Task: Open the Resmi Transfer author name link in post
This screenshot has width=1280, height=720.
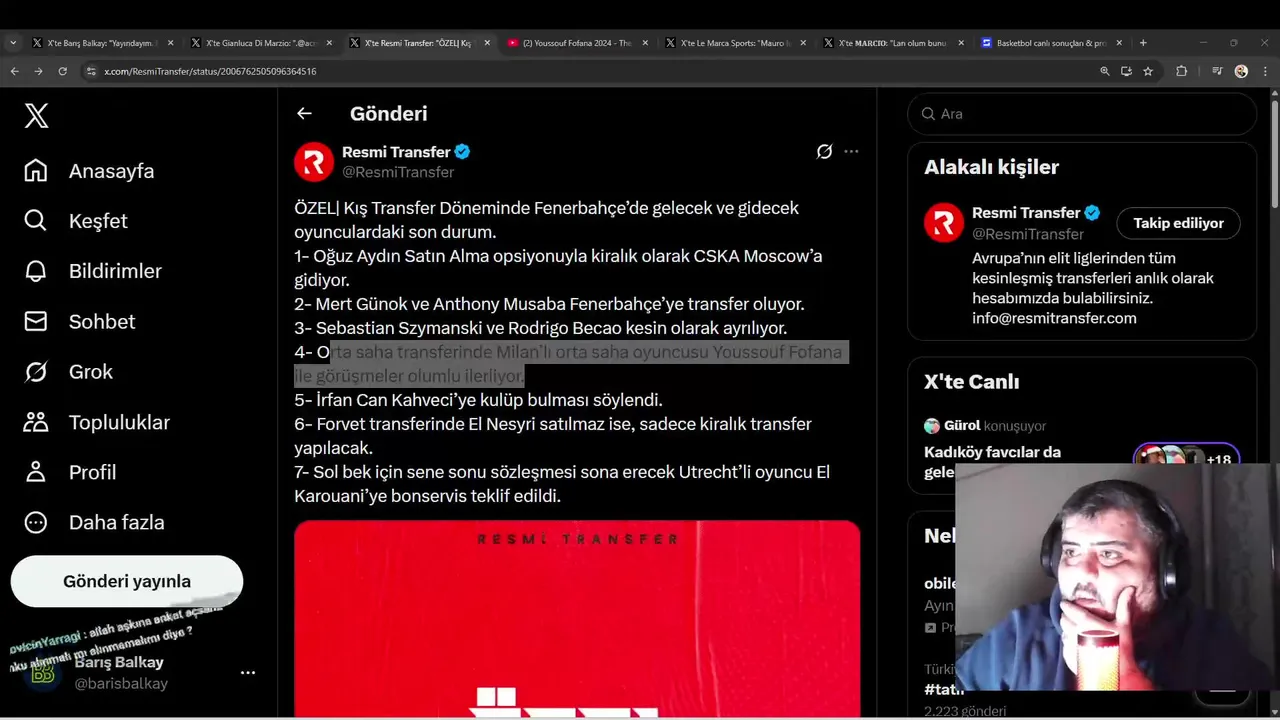Action: [396, 152]
